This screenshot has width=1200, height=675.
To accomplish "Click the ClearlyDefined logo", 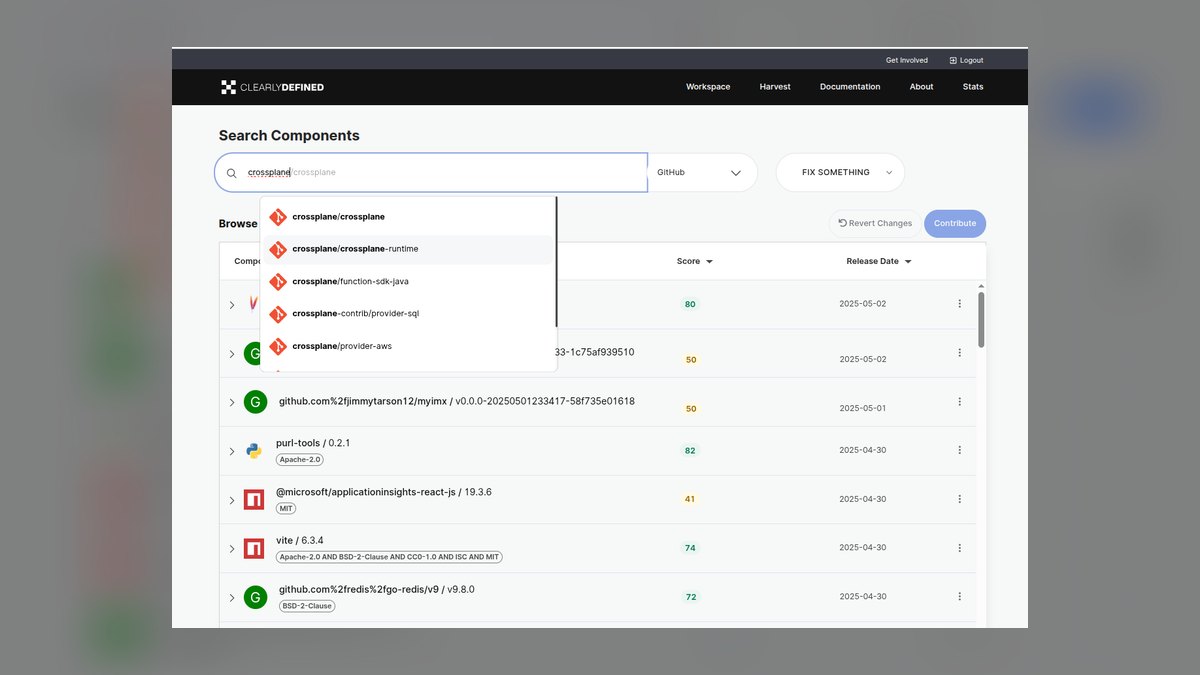I will click(272, 87).
